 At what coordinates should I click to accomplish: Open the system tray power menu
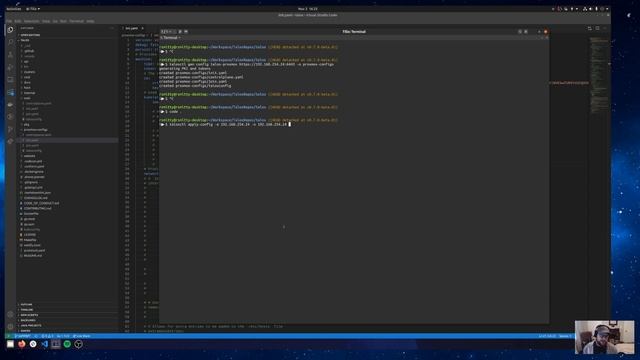(602, 9)
